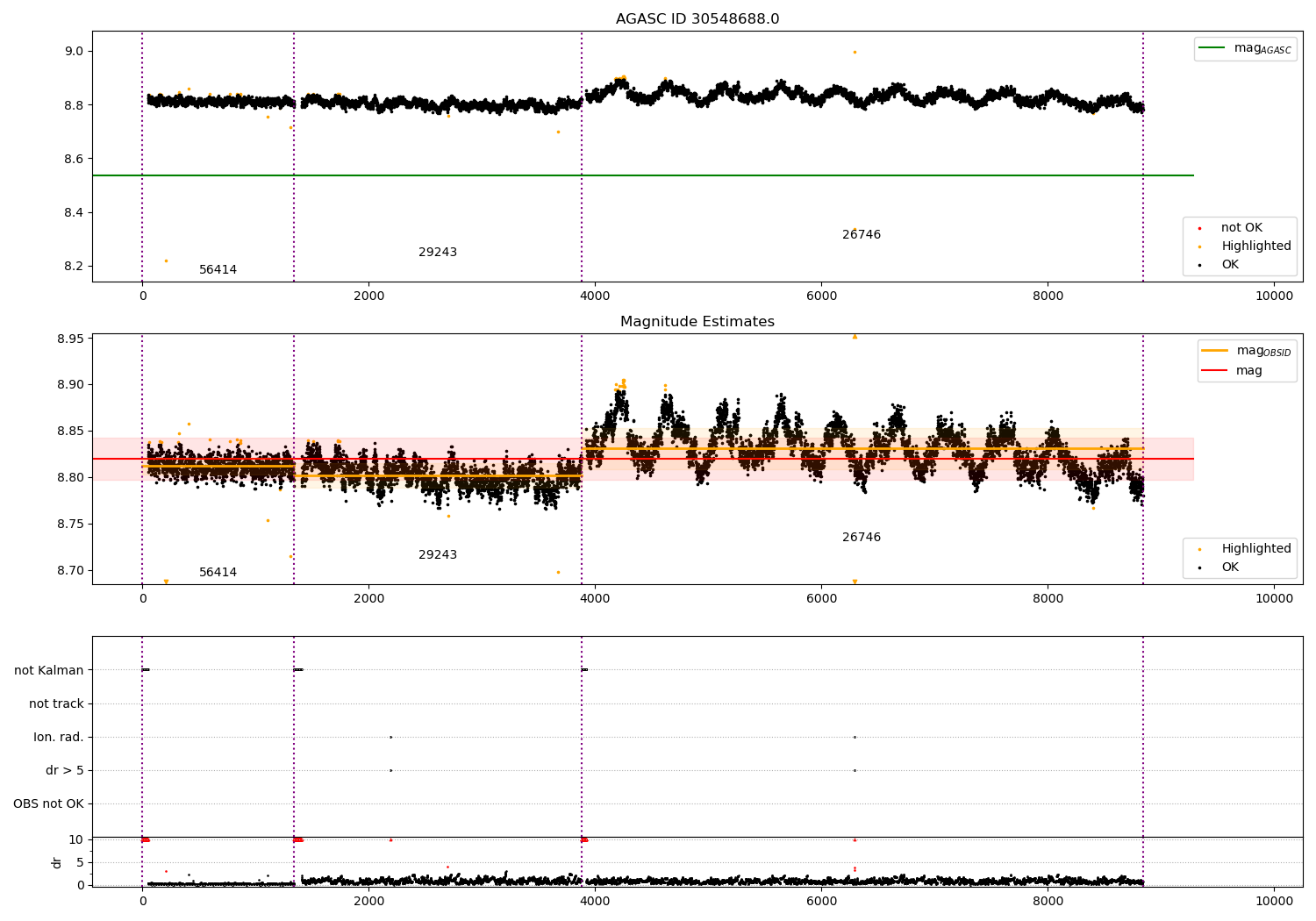Click obsid label 26746 in the top plot
This screenshot has height=921, width=1316.
point(862,235)
